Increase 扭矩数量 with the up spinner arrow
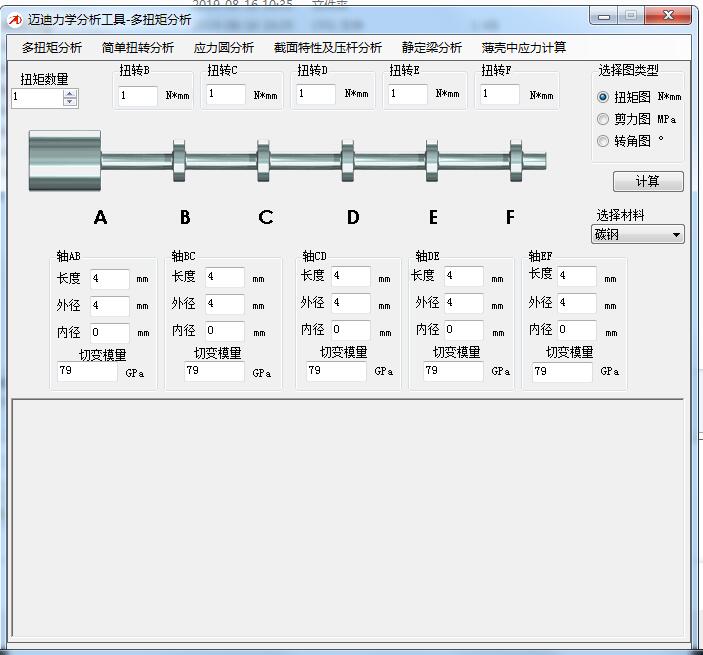 click(70, 94)
